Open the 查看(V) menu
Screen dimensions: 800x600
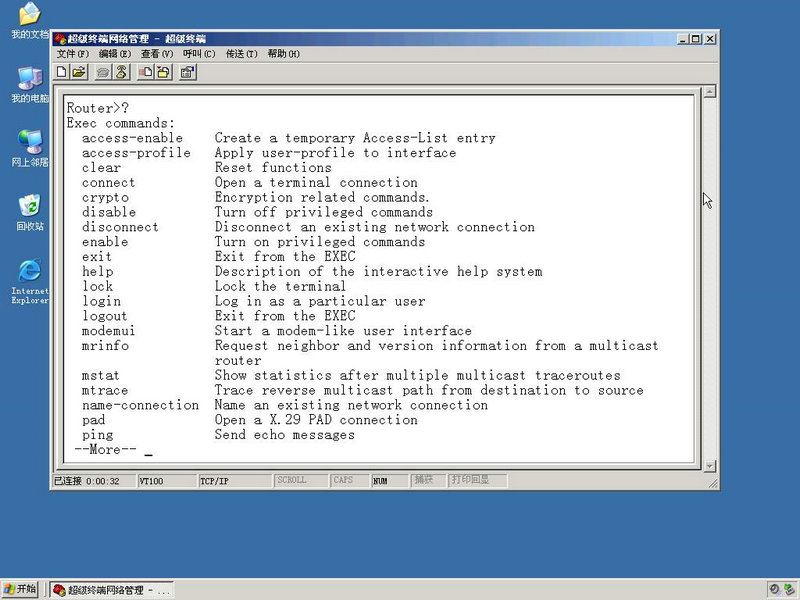(x=157, y=54)
